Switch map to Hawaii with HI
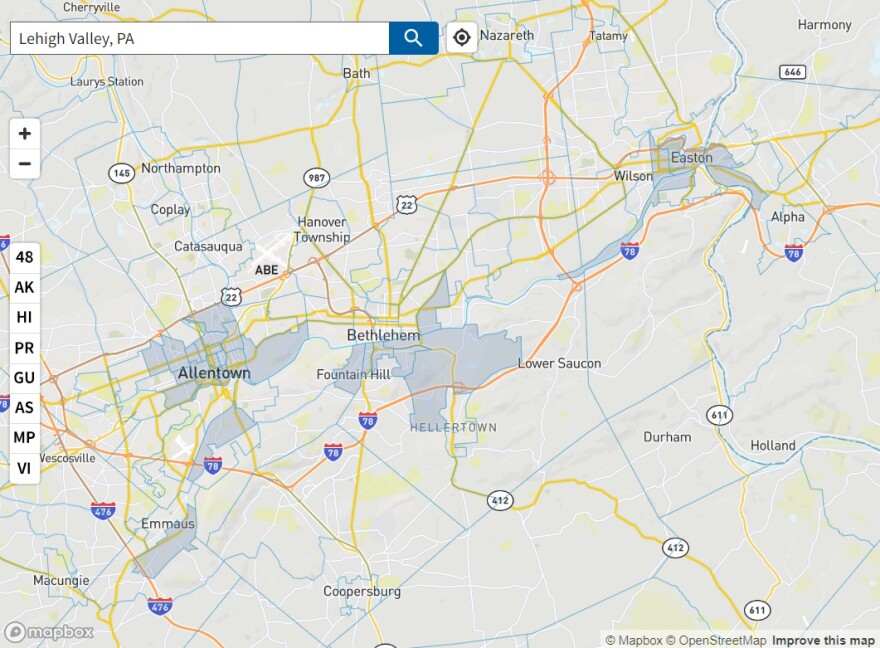880x648 pixels. coord(25,318)
